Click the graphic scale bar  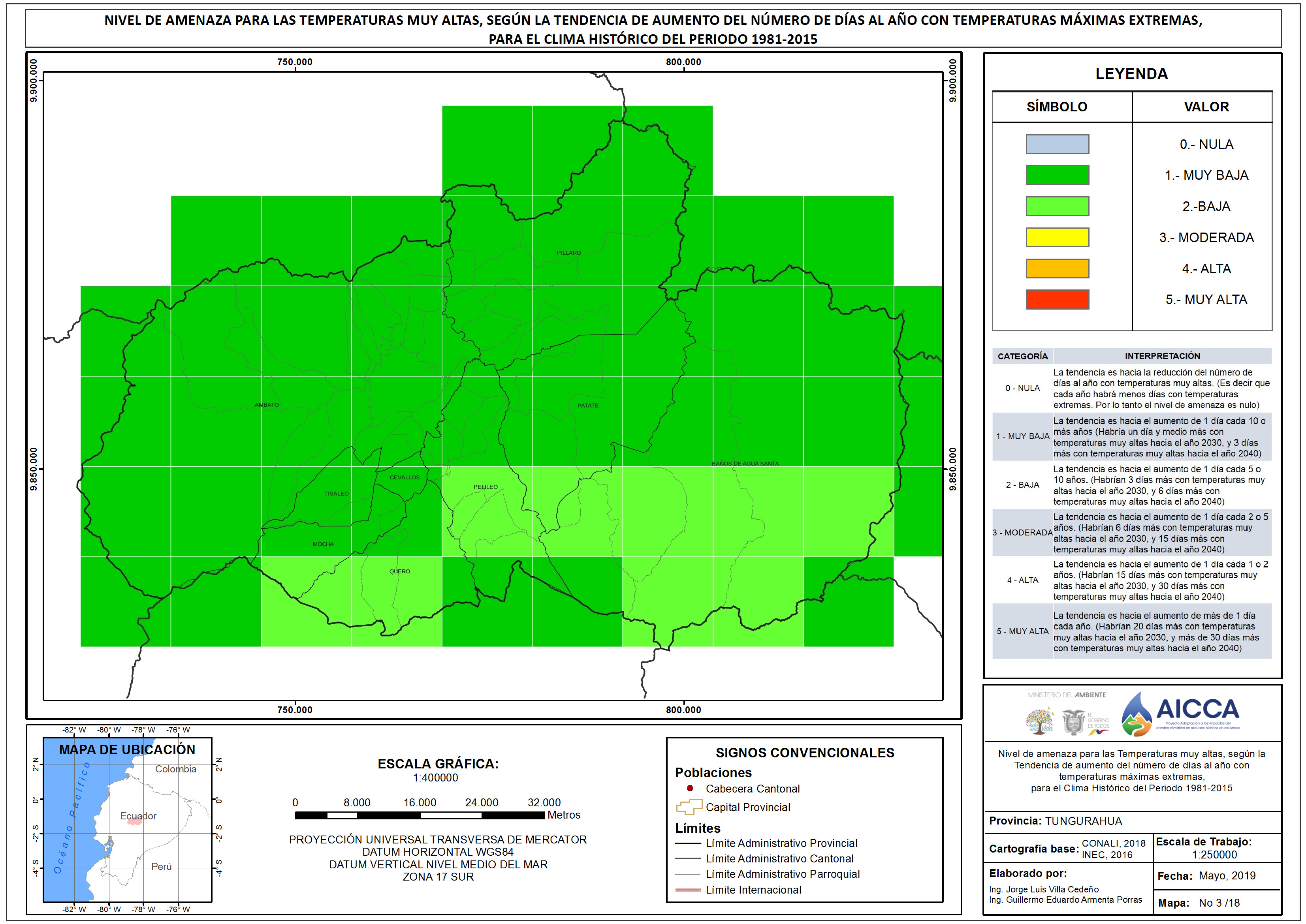(420, 815)
